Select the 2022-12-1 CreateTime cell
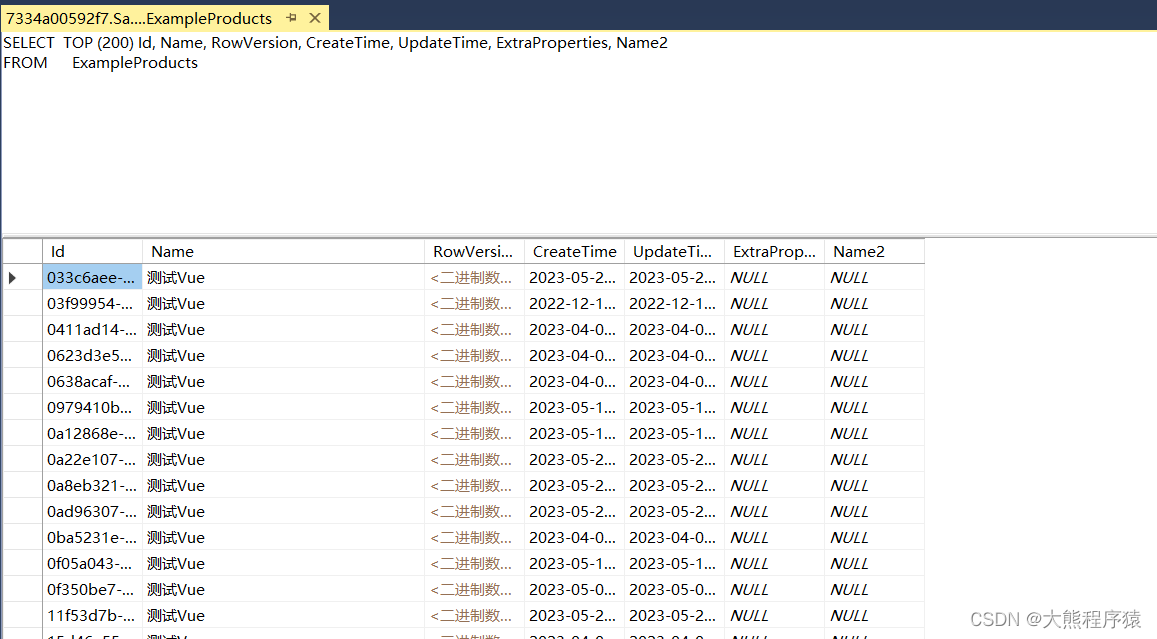The width and height of the screenshot is (1157, 639). (572, 303)
